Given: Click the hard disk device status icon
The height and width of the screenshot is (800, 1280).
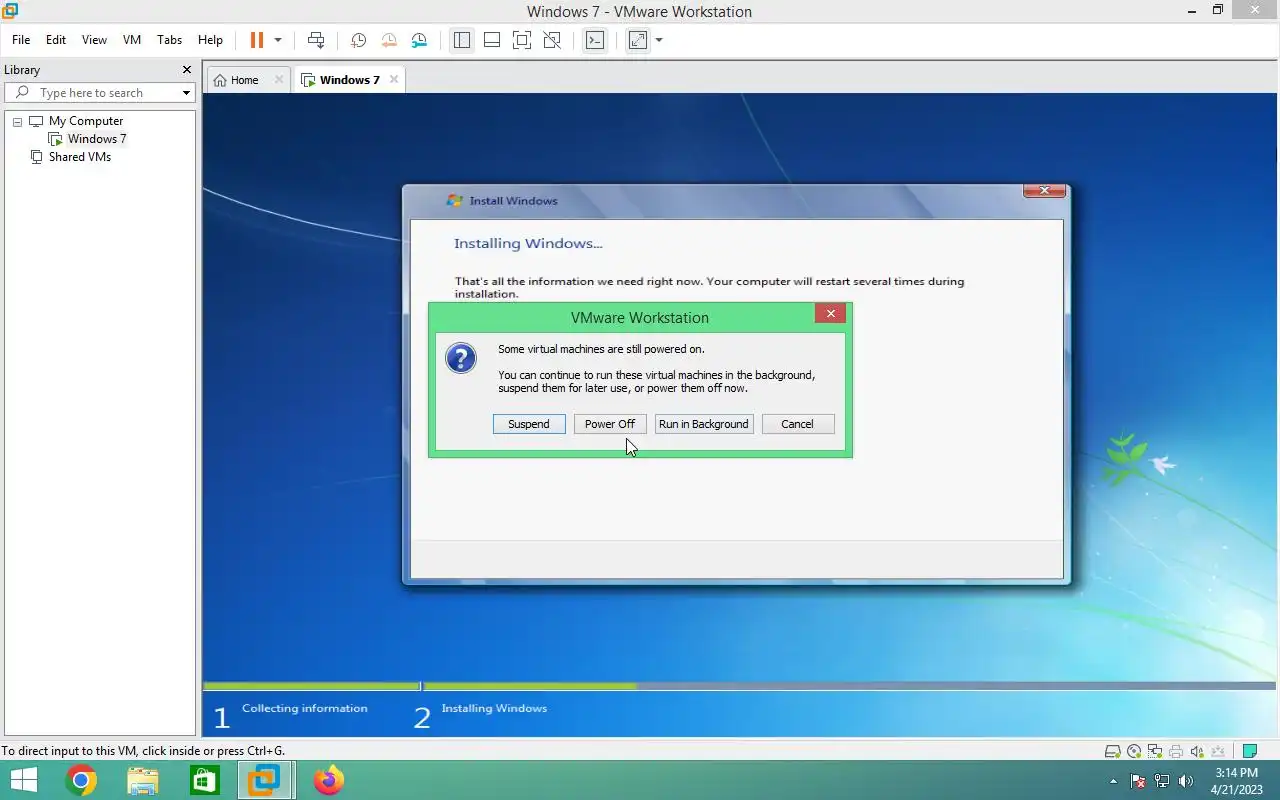Looking at the screenshot, I should (x=1112, y=751).
